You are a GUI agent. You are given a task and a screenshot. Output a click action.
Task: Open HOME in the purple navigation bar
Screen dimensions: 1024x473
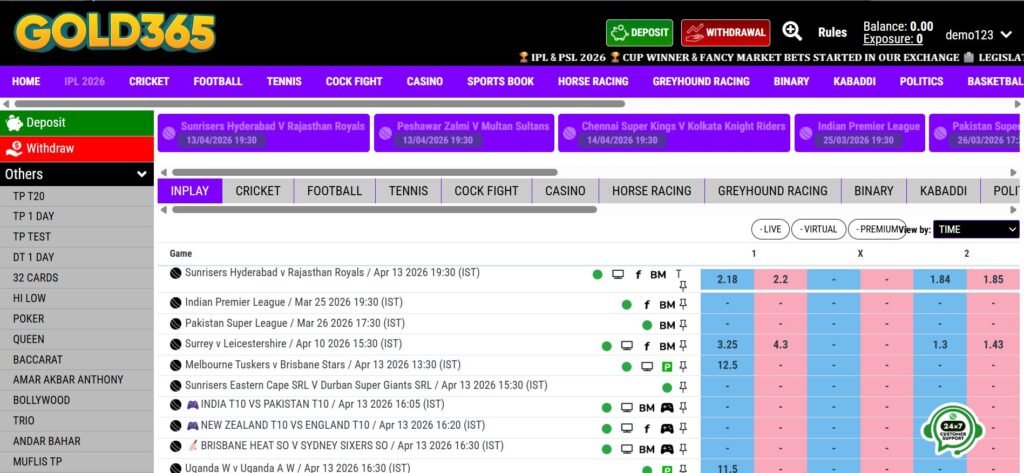tap(26, 82)
